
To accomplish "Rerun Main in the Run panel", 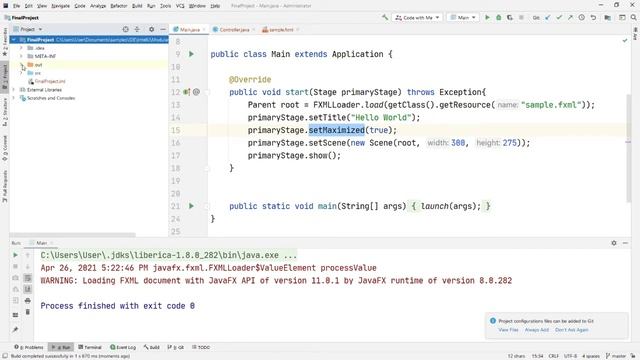I will tap(16, 255).
